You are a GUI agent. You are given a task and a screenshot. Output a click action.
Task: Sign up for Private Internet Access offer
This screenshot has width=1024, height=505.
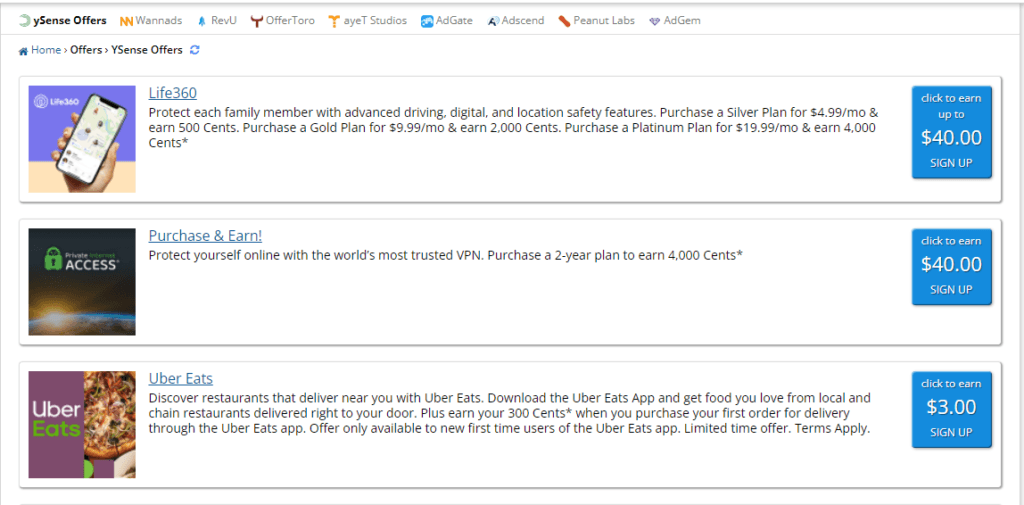tap(952, 267)
